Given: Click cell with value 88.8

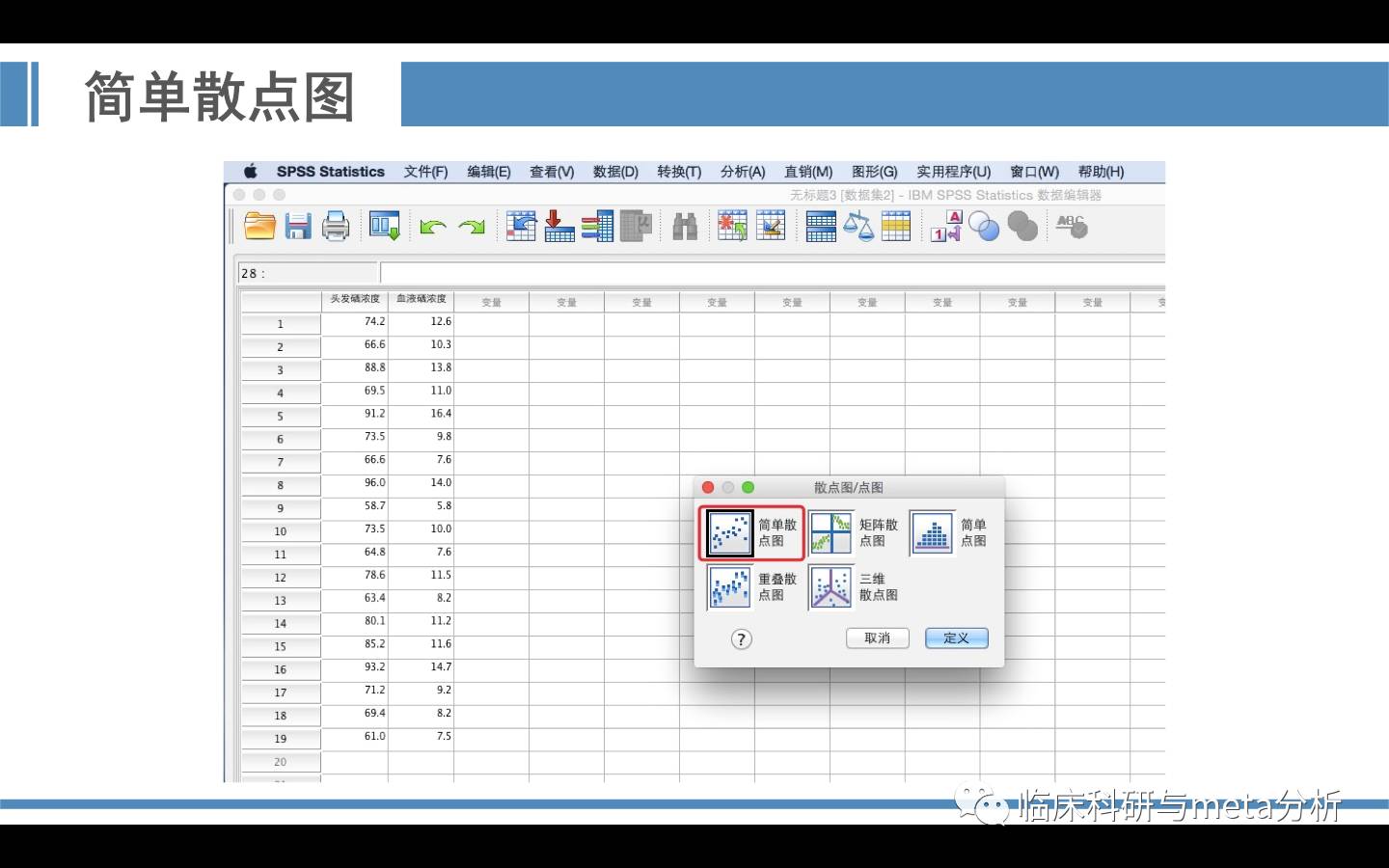Looking at the screenshot, I should pos(355,368).
